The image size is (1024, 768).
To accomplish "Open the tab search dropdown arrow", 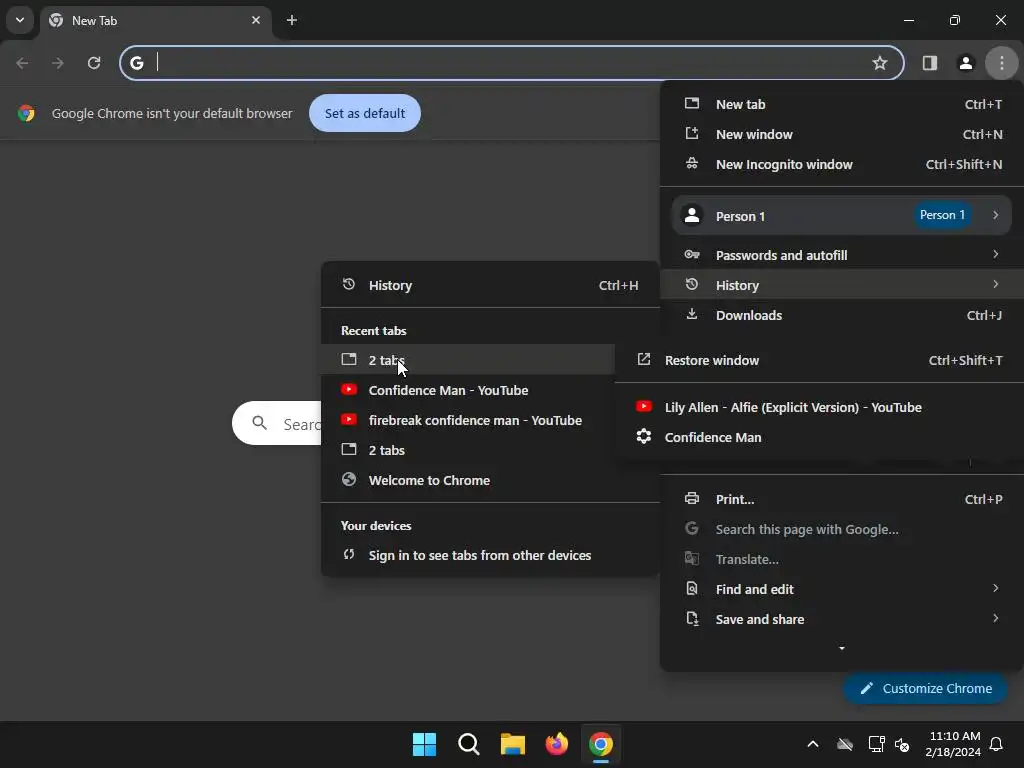I will pyautogui.click(x=20, y=20).
